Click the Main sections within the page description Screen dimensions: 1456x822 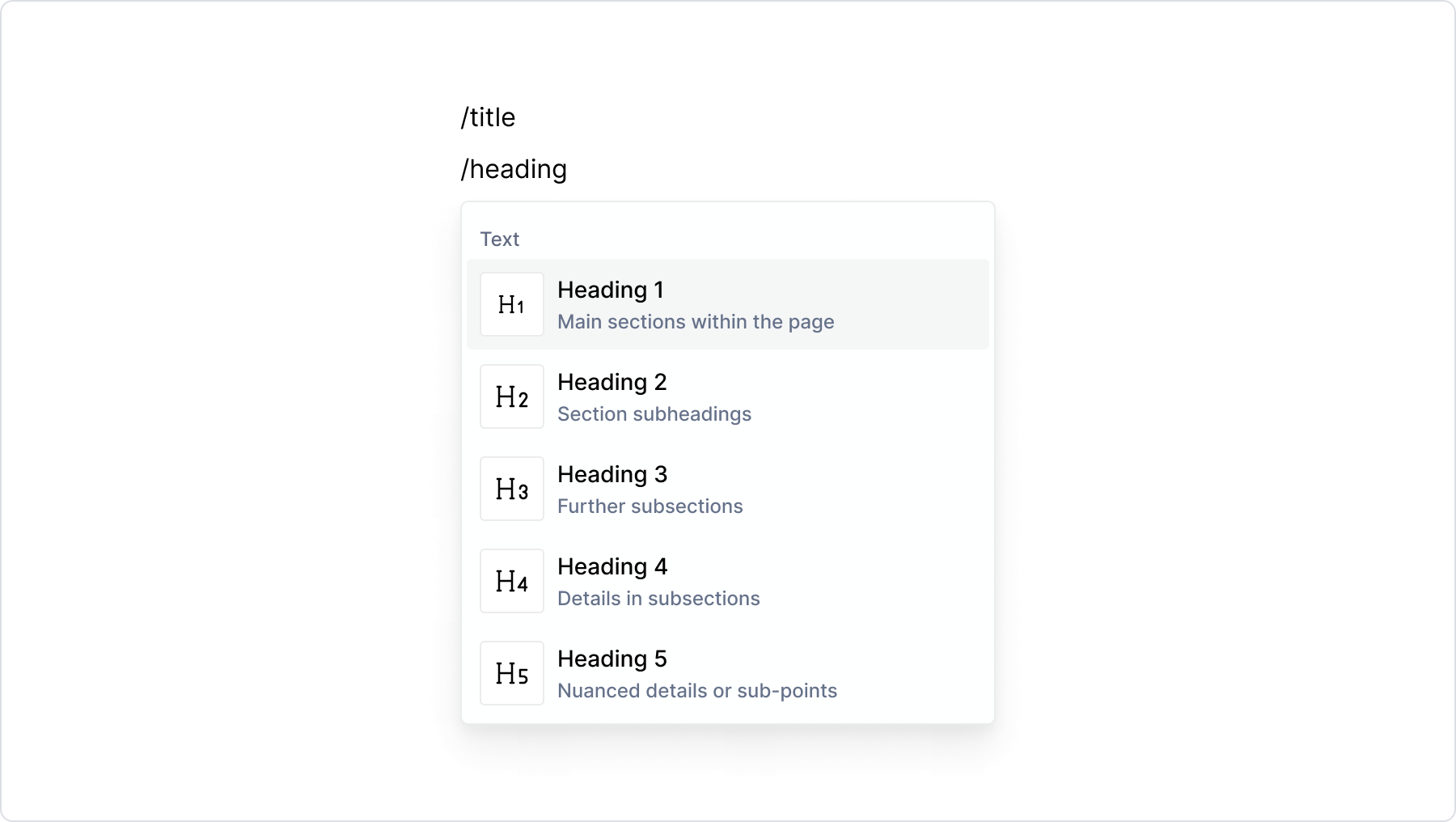coord(696,321)
